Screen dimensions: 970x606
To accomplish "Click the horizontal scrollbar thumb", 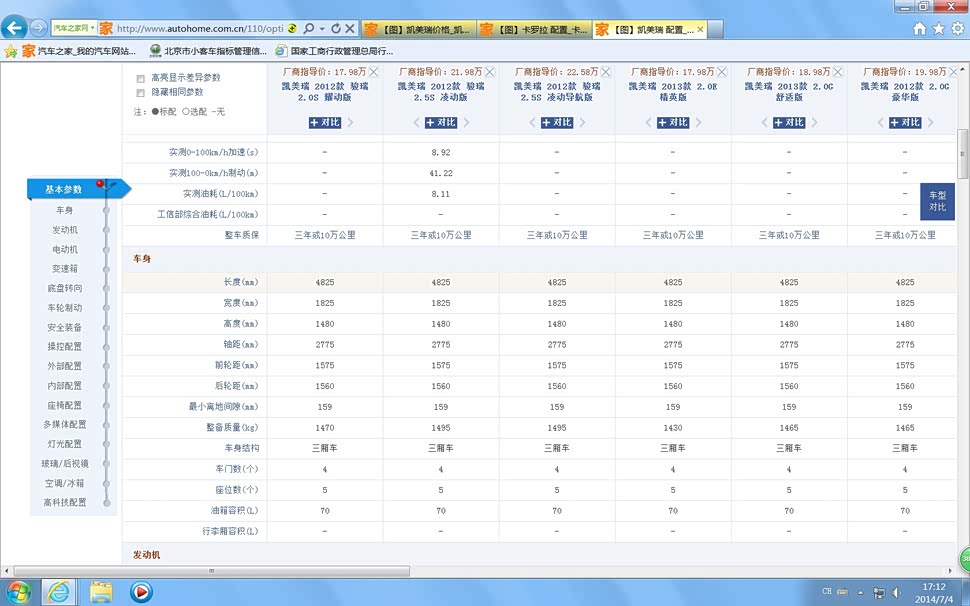I will point(212,571).
